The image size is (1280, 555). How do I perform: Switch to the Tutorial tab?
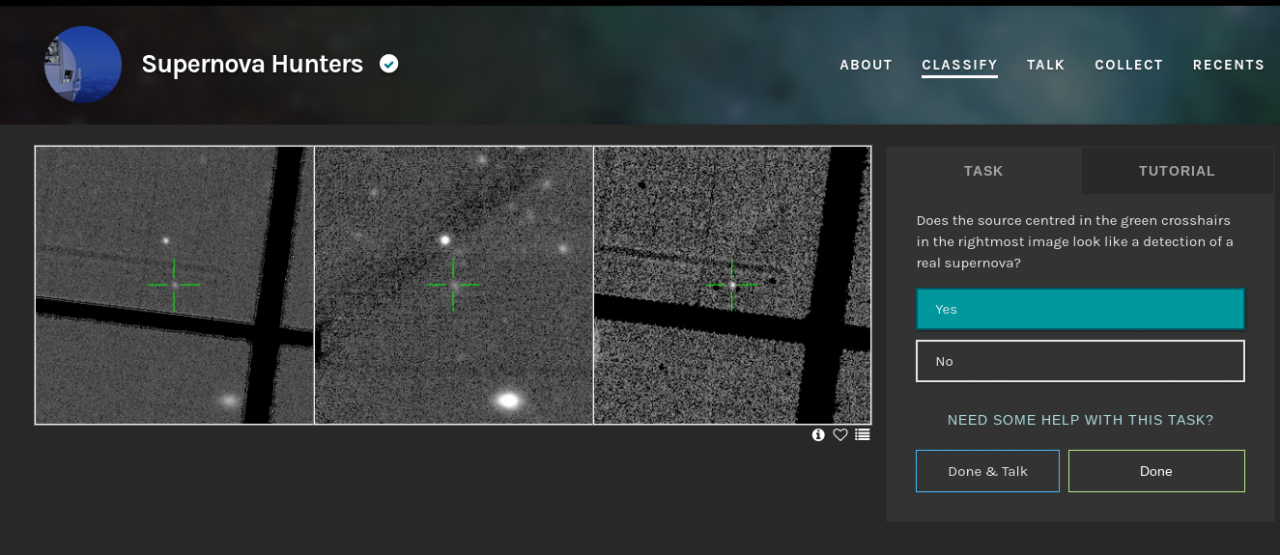click(x=1176, y=171)
